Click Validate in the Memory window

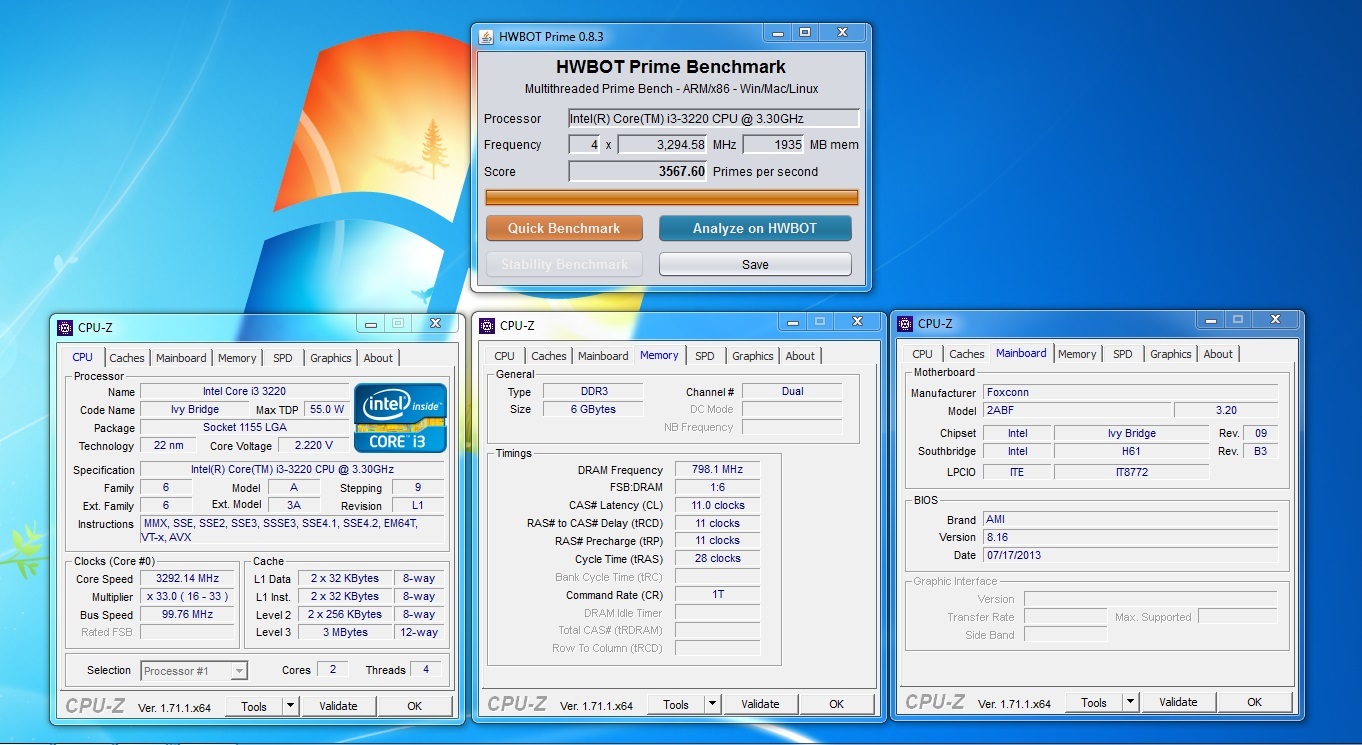pos(760,704)
